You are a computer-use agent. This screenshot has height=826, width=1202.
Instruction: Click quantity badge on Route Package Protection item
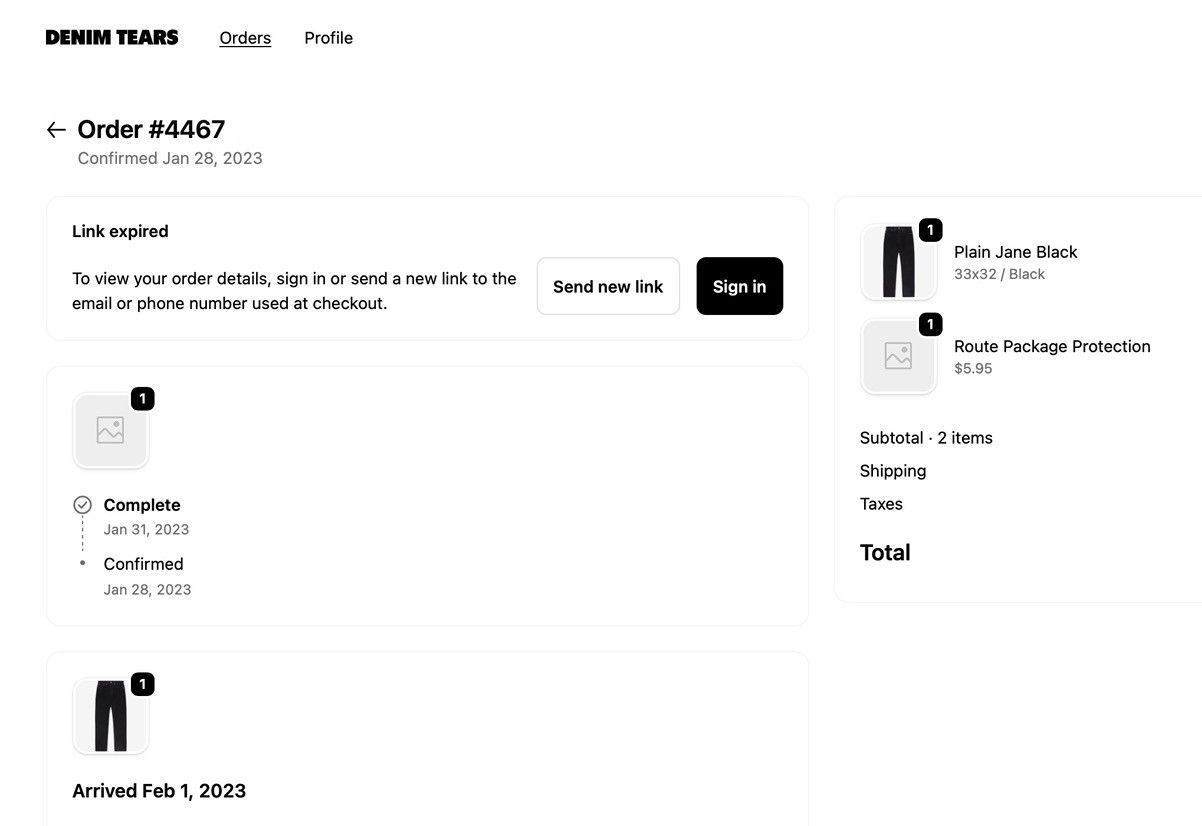click(930, 325)
